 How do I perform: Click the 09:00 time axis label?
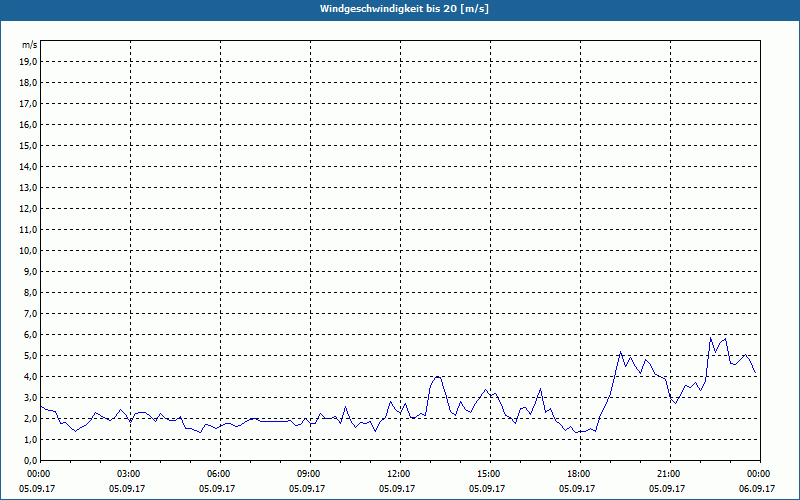click(x=310, y=474)
